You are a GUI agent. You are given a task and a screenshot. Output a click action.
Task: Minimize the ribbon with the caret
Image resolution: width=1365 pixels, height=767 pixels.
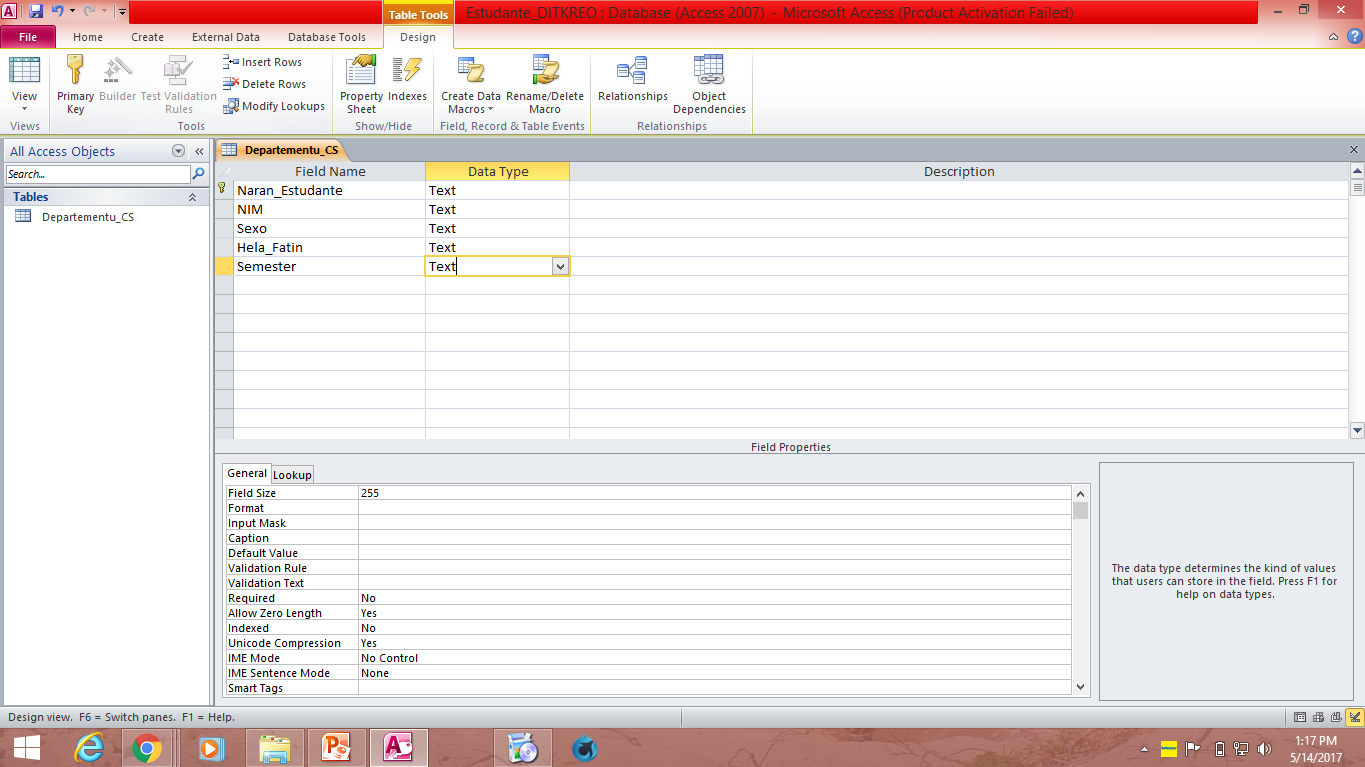coord(1334,37)
